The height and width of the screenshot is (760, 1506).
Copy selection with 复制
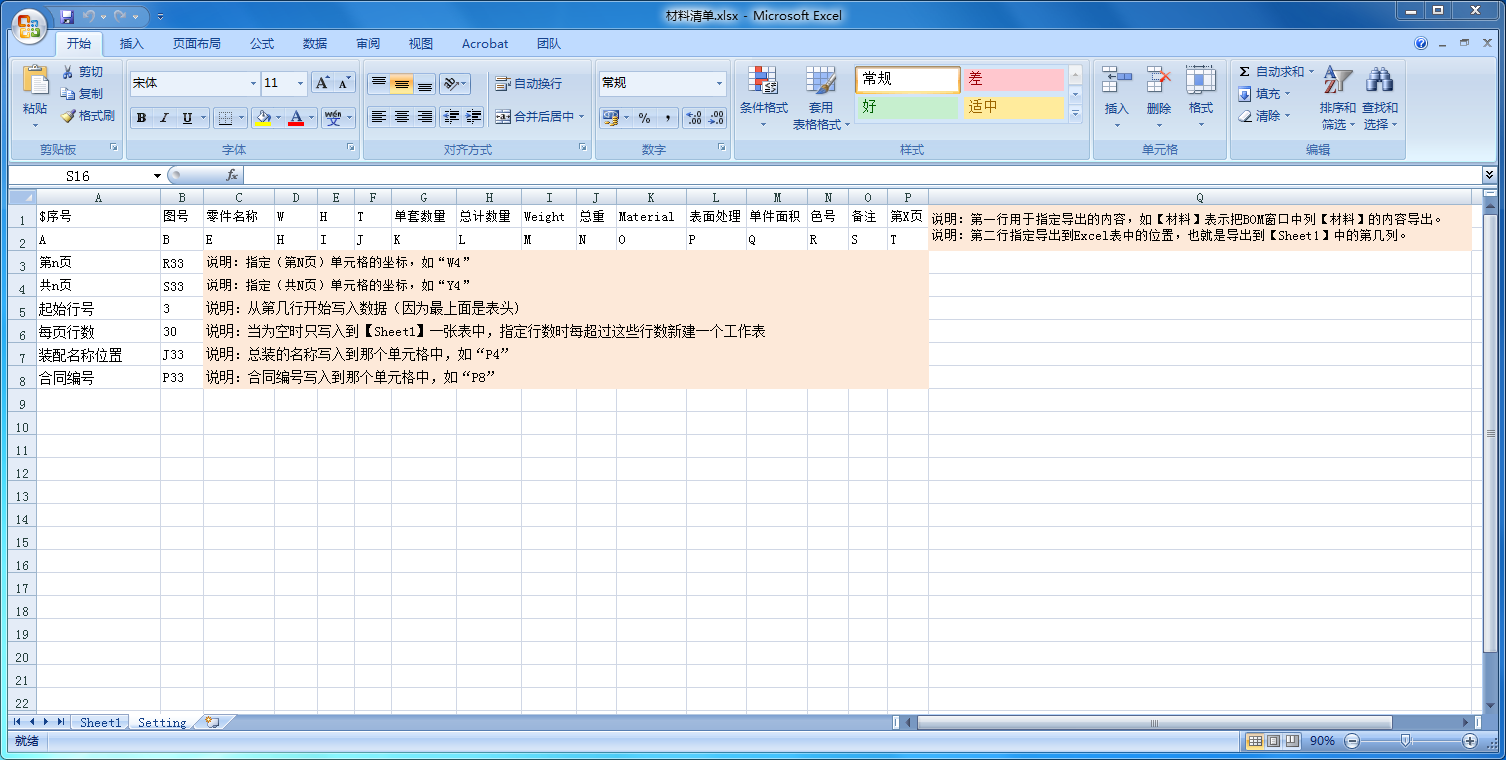click(82, 94)
